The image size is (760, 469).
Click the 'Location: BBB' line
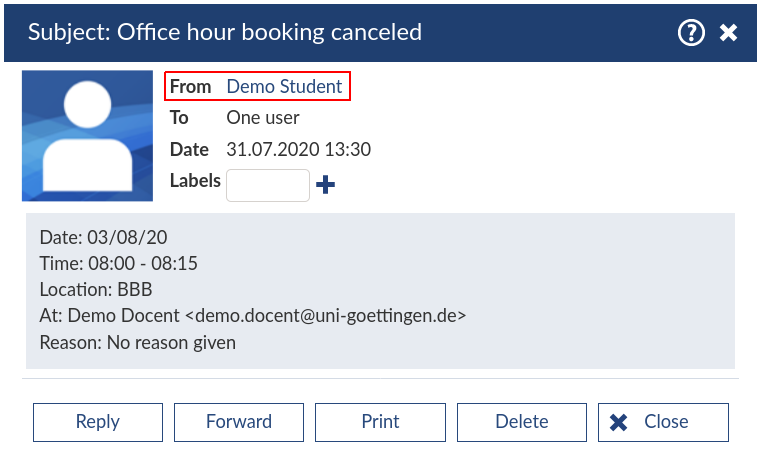tap(94, 290)
